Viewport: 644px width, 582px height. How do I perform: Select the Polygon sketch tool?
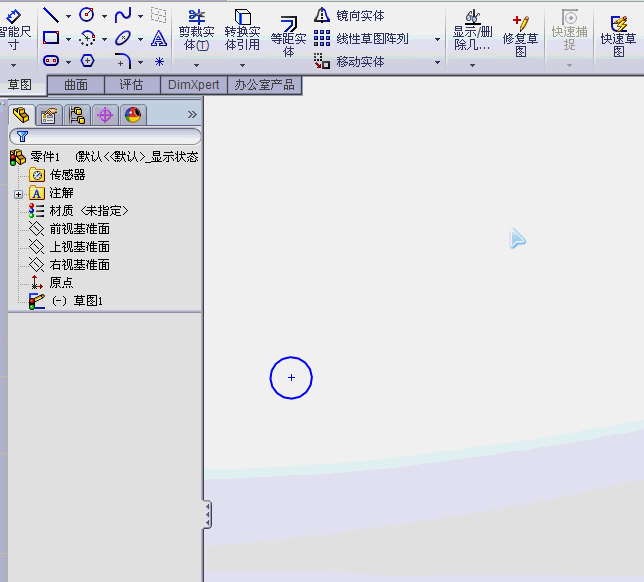87,61
